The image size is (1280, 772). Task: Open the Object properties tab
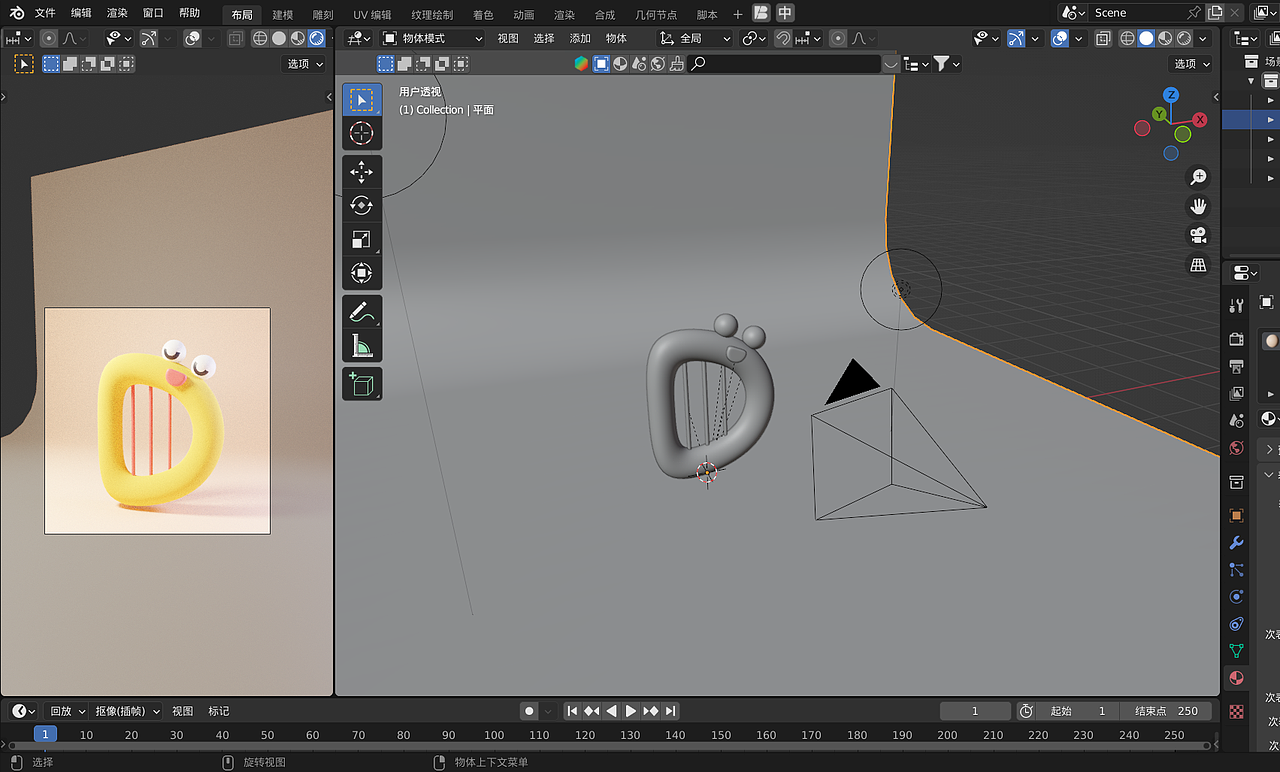tap(1237, 516)
